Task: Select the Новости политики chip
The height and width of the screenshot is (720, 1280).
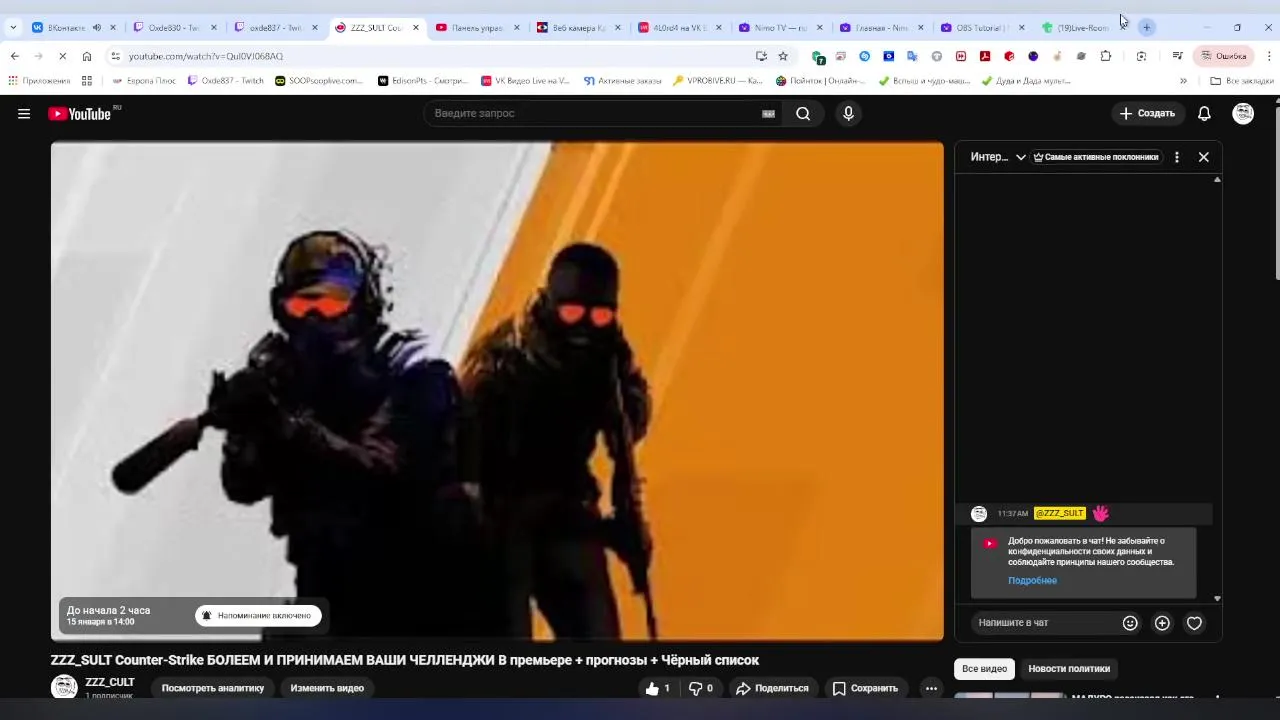Action: click(1069, 669)
